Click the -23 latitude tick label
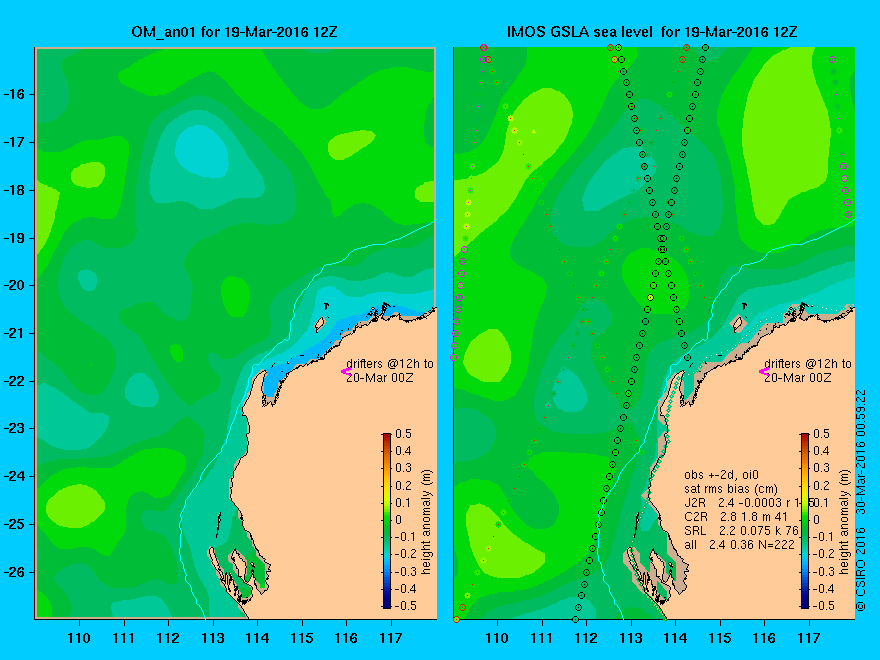The width and height of the screenshot is (880, 660). click(15, 429)
